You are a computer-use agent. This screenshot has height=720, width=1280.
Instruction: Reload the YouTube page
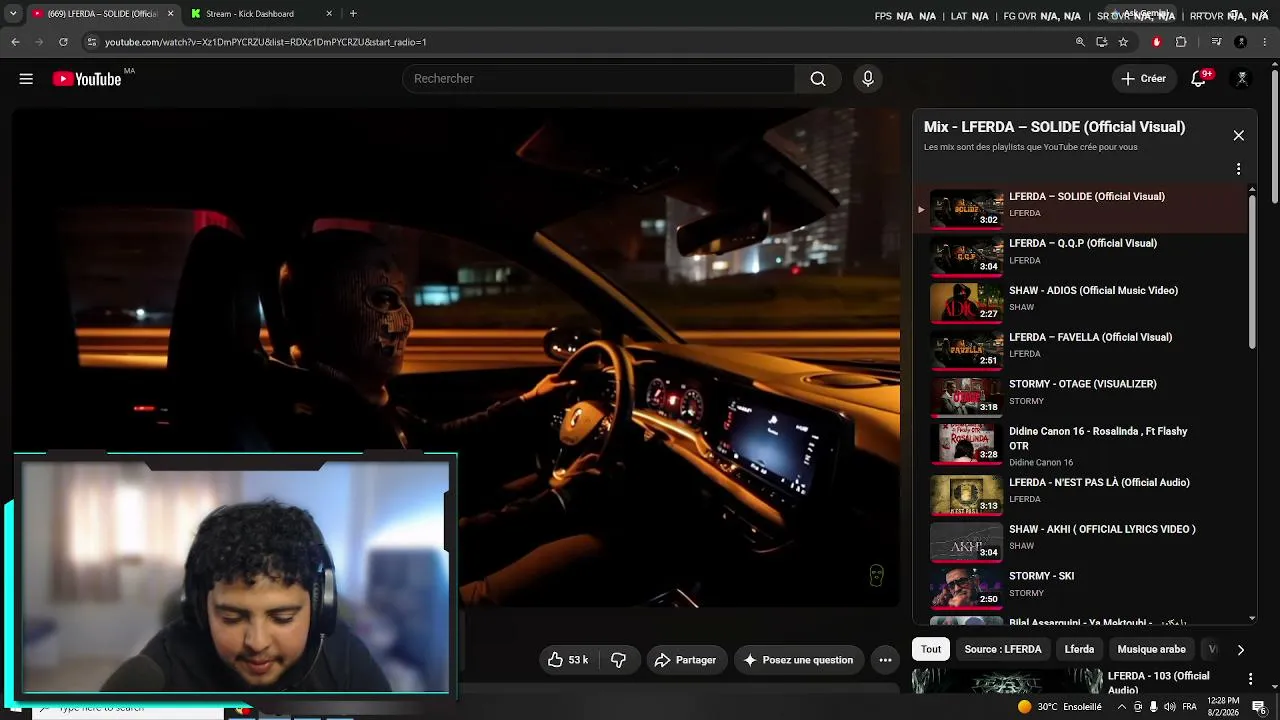63,42
